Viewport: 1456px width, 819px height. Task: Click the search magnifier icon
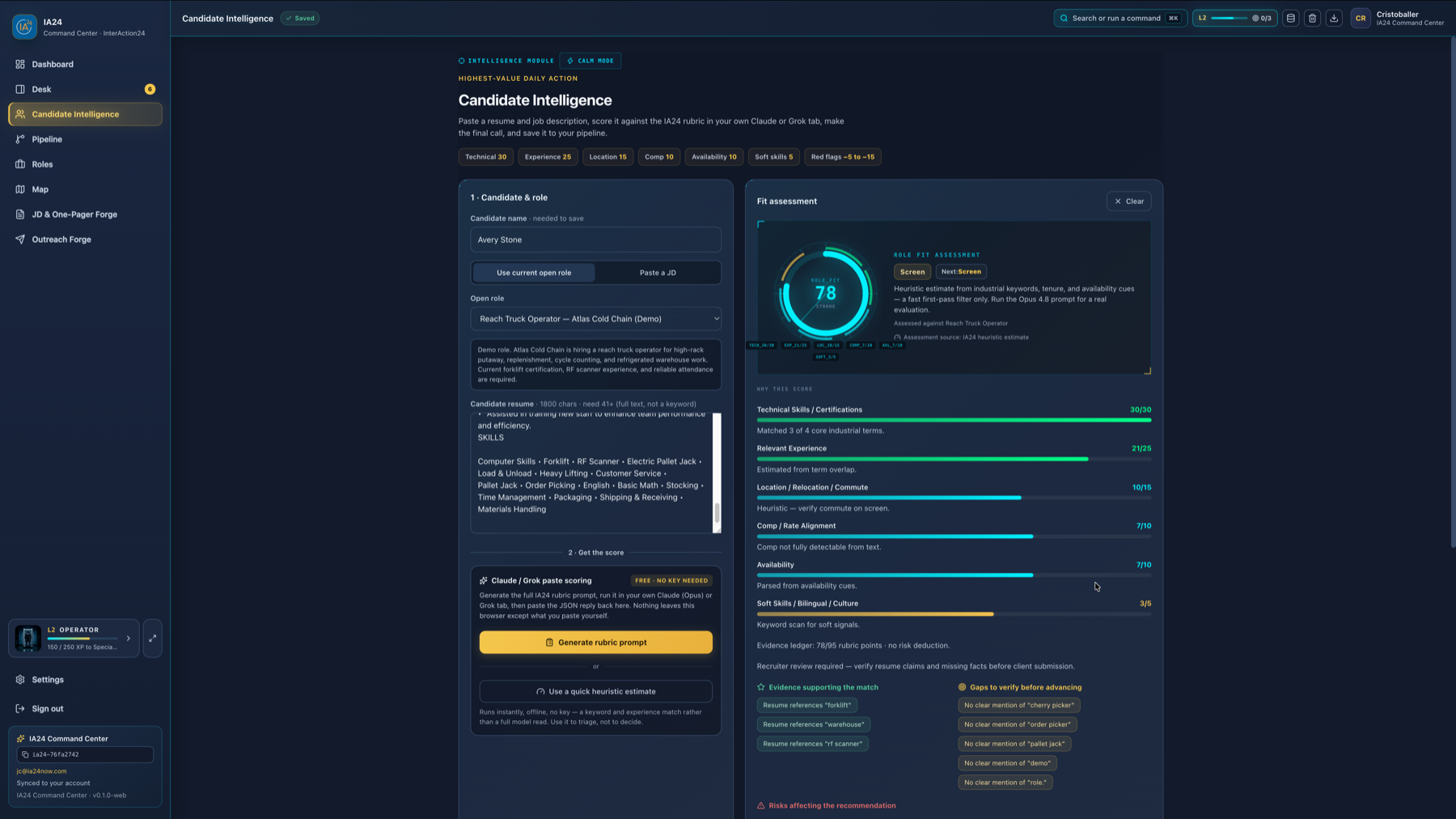click(x=1064, y=18)
